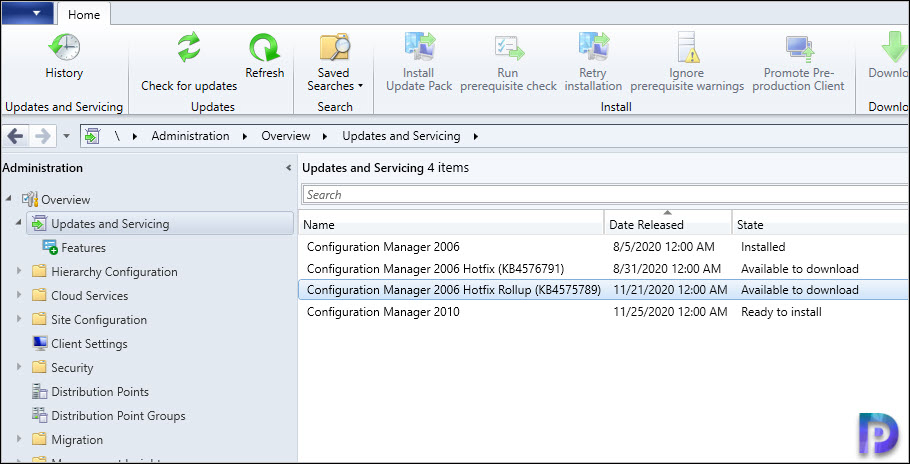Image resolution: width=910 pixels, height=464 pixels.
Task: Open the blue application menu dropdown
Action: click(x=27, y=13)
